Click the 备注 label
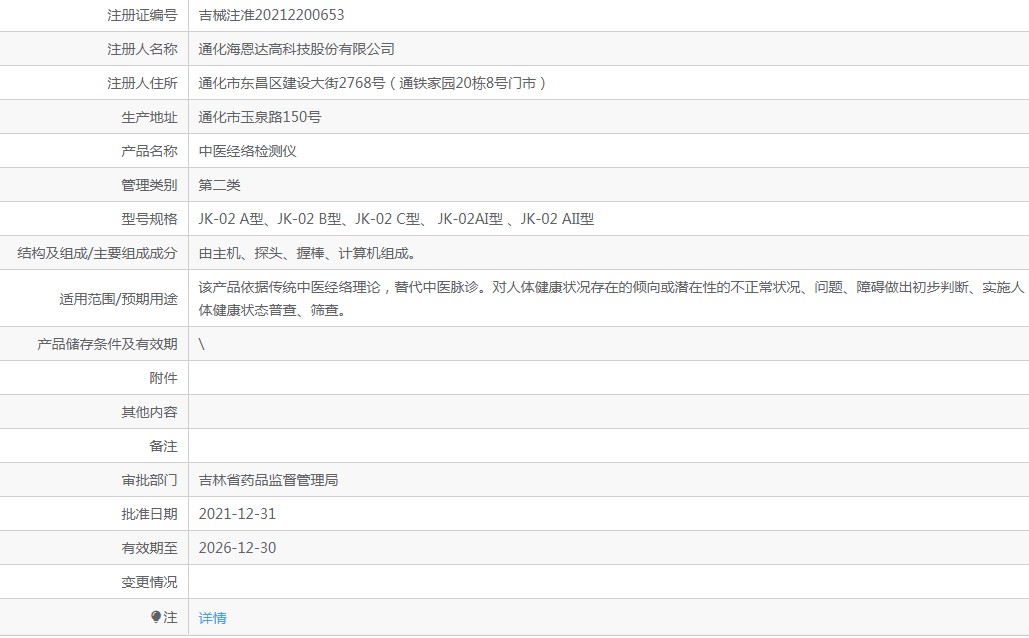Screen dimensions: 1029x638 pyautogui.click(x=163, y=446)
